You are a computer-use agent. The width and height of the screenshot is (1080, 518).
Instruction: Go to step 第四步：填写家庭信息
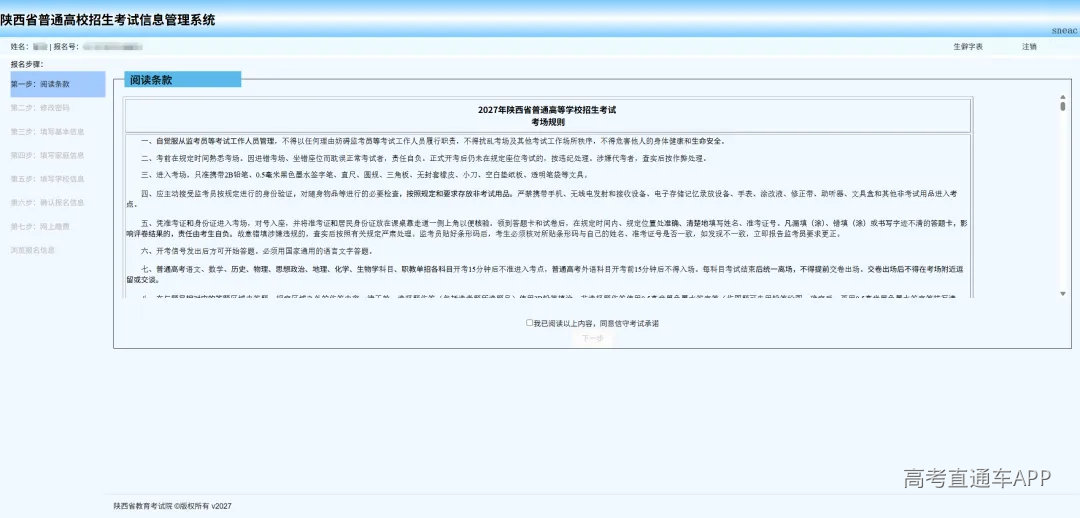(48, 156)
